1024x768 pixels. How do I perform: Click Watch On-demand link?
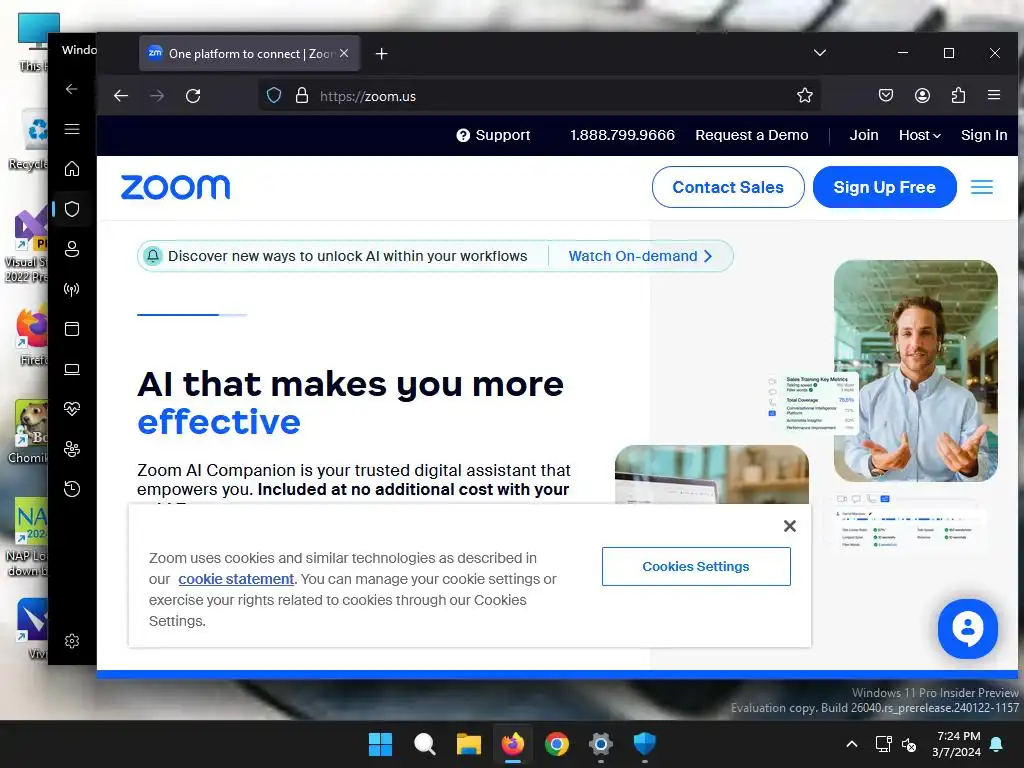pyautogui.click(x=640, y=256)
